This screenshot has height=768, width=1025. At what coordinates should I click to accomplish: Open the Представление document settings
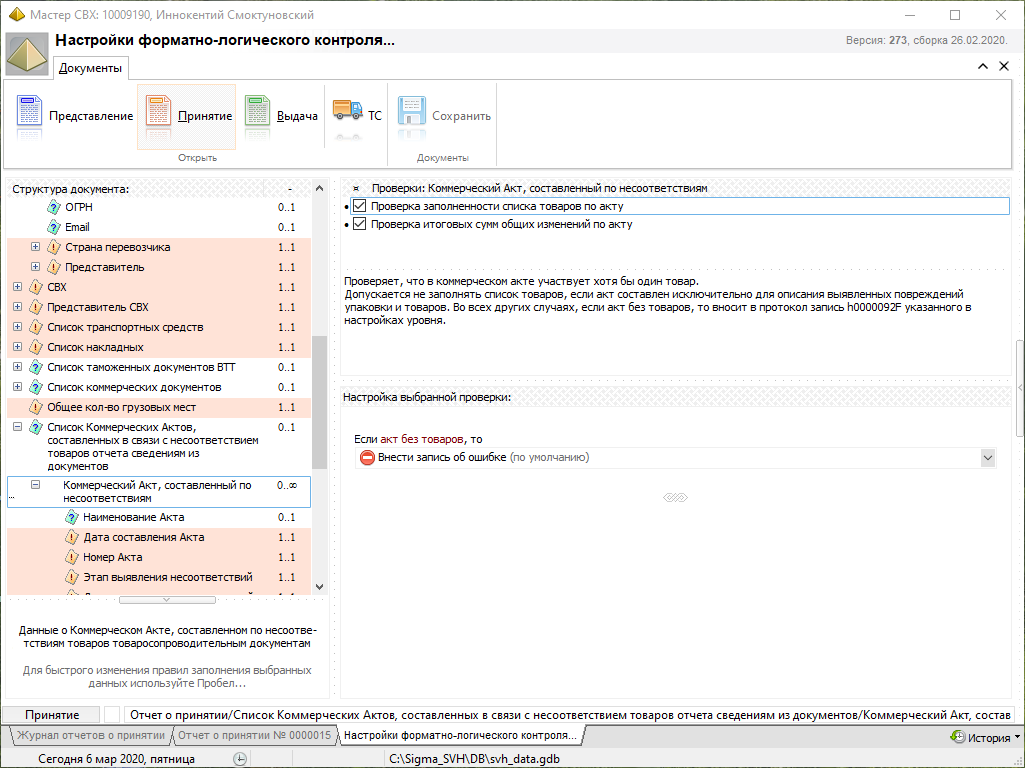pos(75,116)
